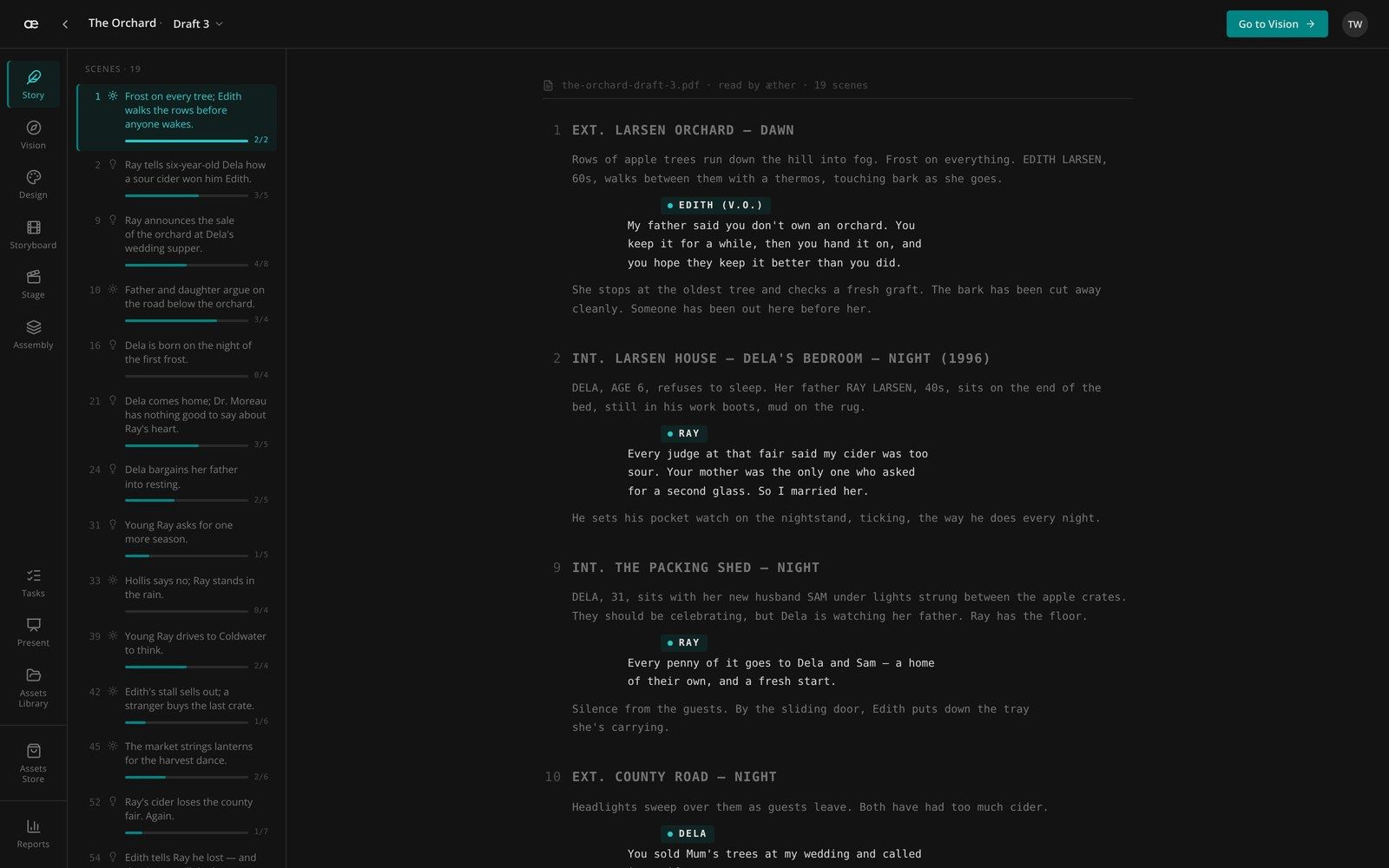Click the Go to Vision button

1277,24
